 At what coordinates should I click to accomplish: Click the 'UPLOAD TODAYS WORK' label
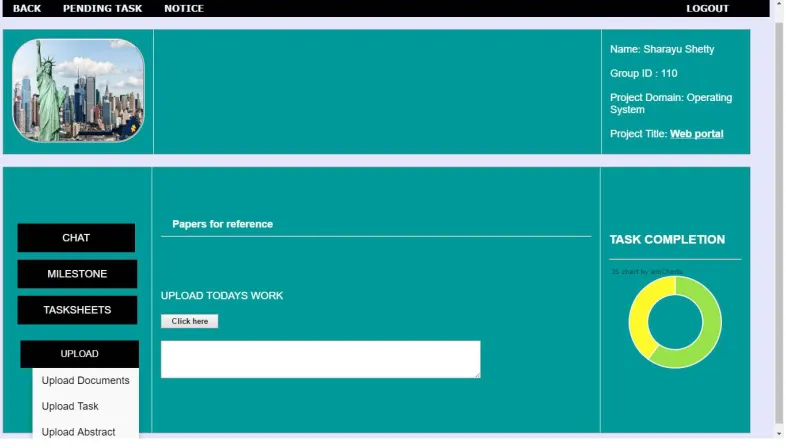pyautogui.click(x=222, y=296)
